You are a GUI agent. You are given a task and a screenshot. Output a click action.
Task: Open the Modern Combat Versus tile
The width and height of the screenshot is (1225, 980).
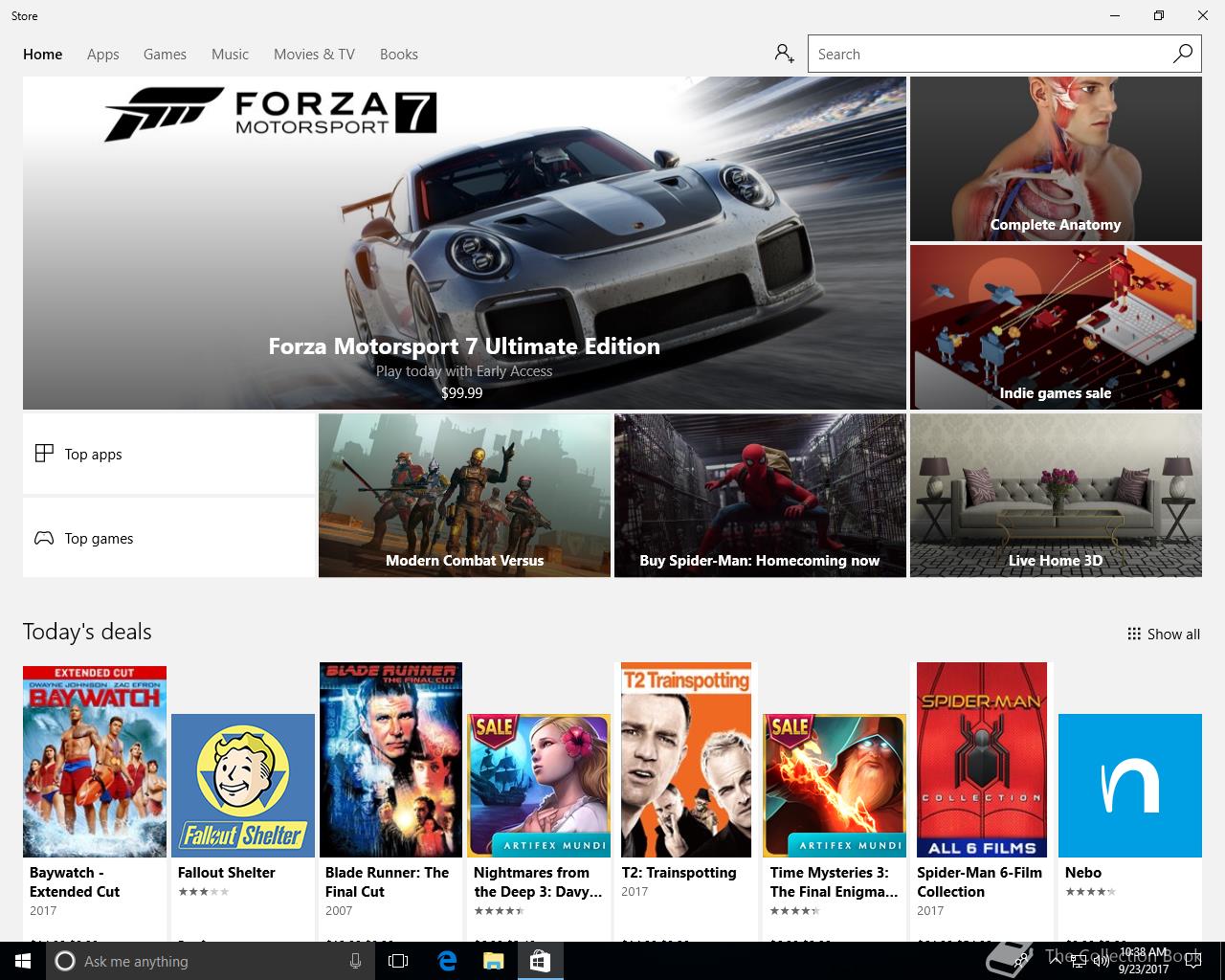[464, 496]
